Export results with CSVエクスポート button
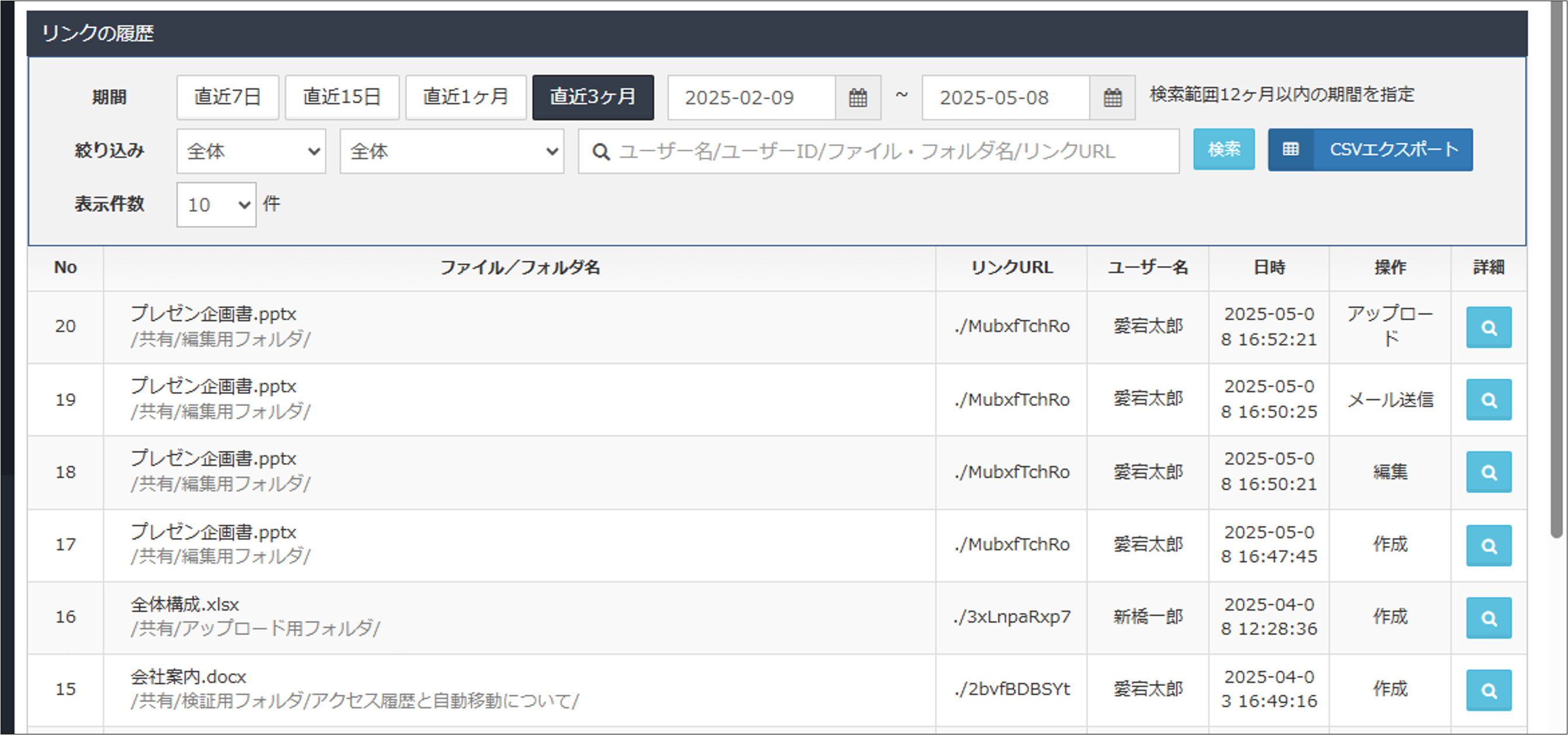Image resolution: width=1568 pixels, height=735 pixels. 1369,149
